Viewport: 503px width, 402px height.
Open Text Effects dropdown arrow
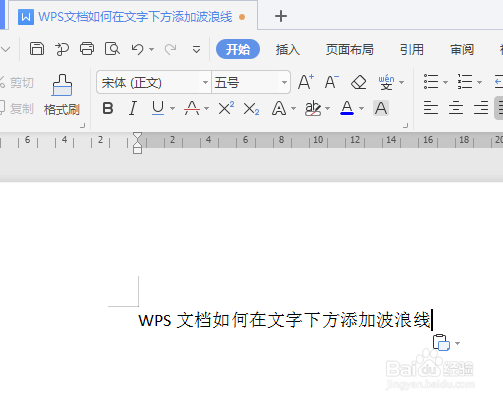293,109
